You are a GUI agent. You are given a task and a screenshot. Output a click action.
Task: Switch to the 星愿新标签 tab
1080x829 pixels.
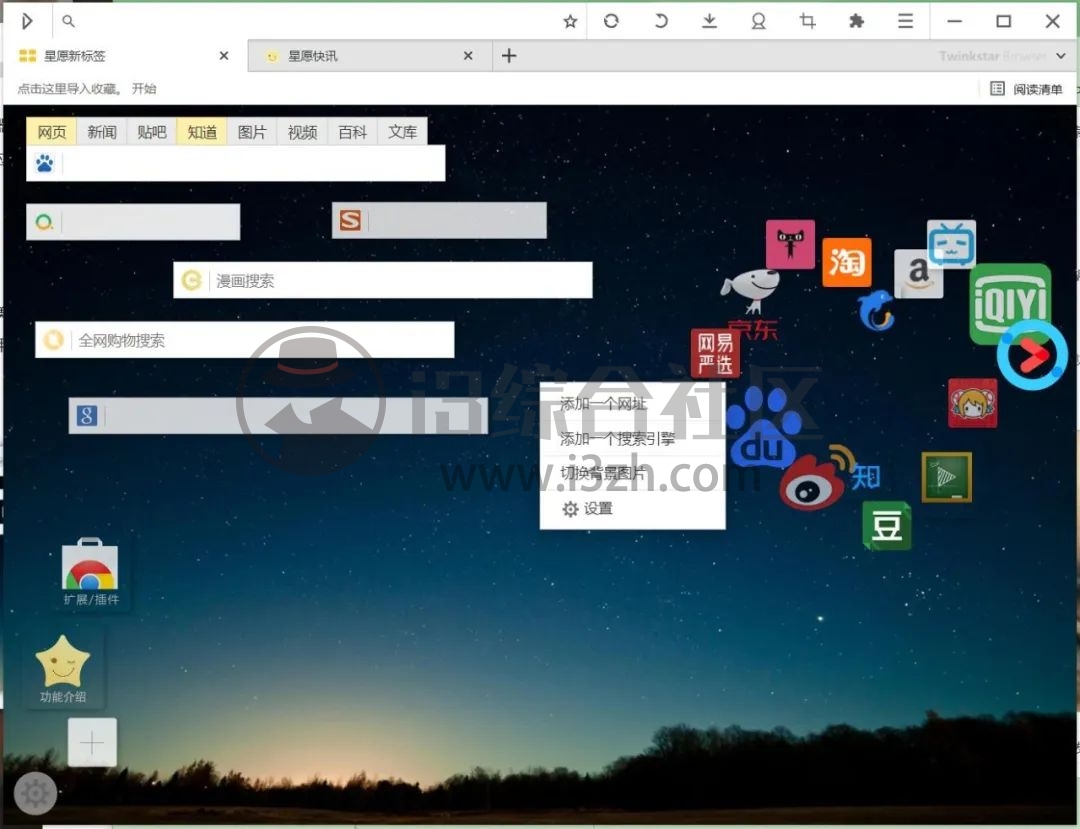coord(124,56)
